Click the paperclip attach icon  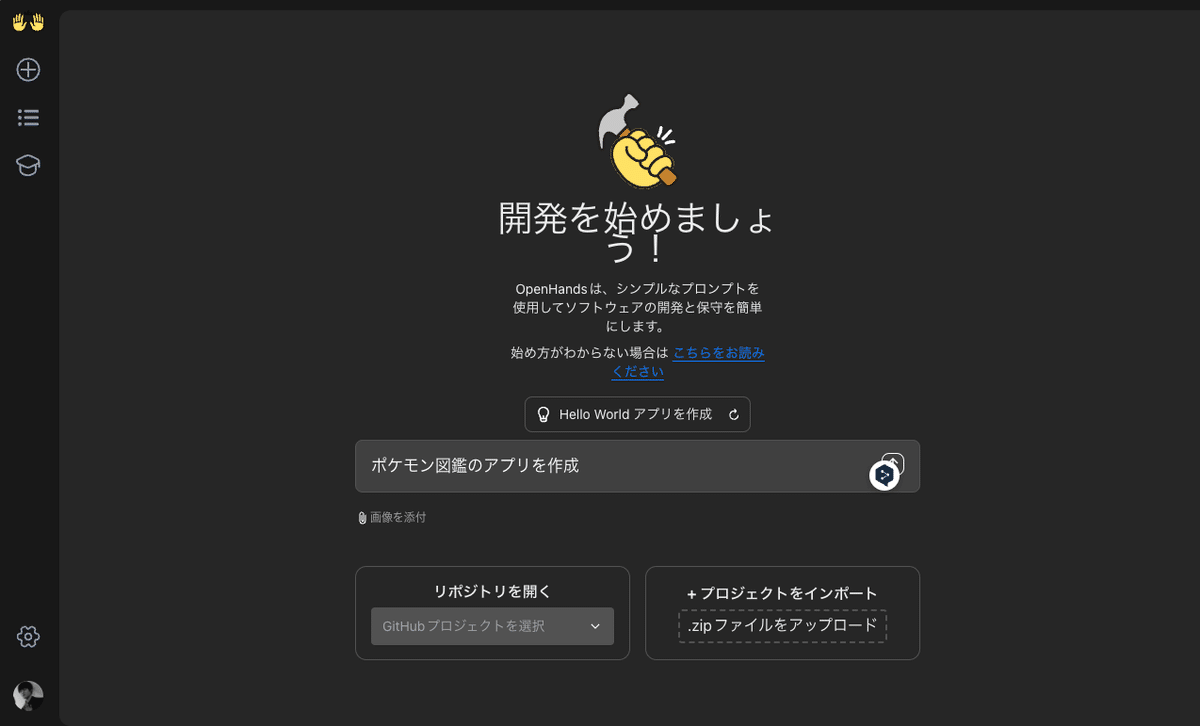point(362,518)
